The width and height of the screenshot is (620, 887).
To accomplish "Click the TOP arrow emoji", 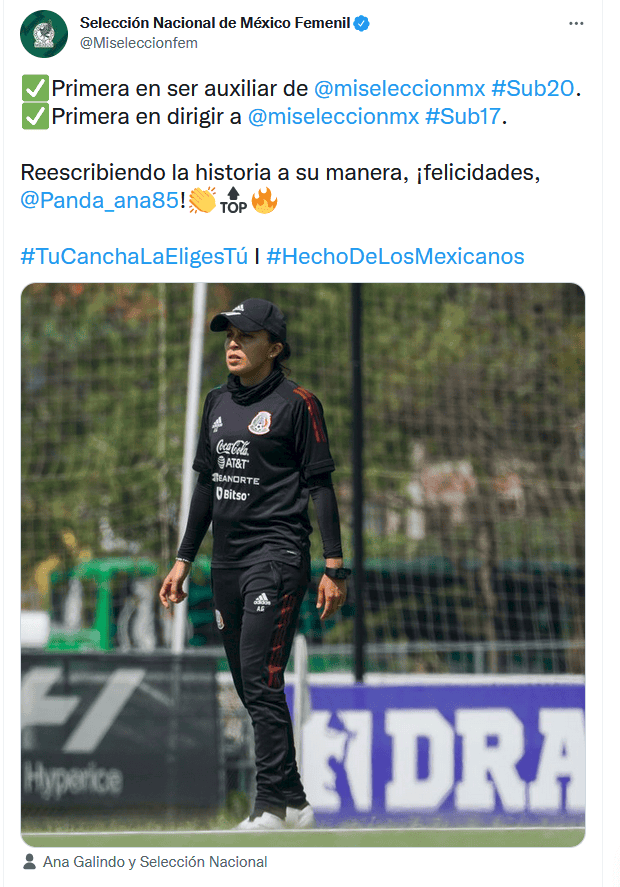I will (x=233, y=201).
